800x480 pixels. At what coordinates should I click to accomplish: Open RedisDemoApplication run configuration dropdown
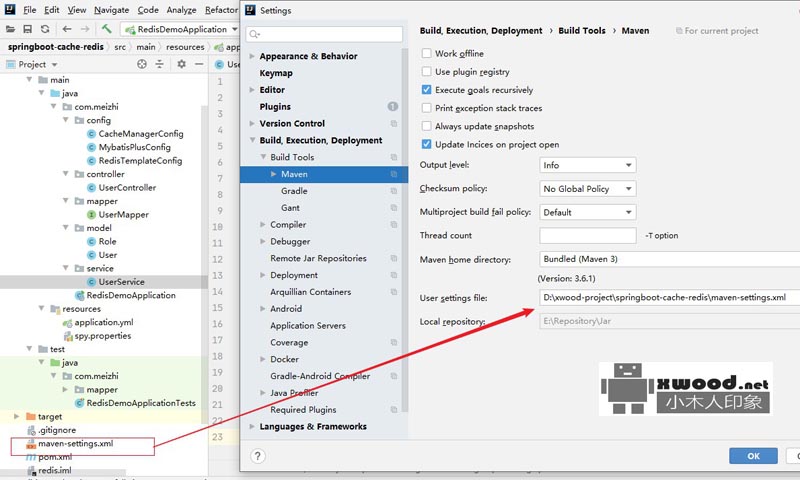click(180, 29)
